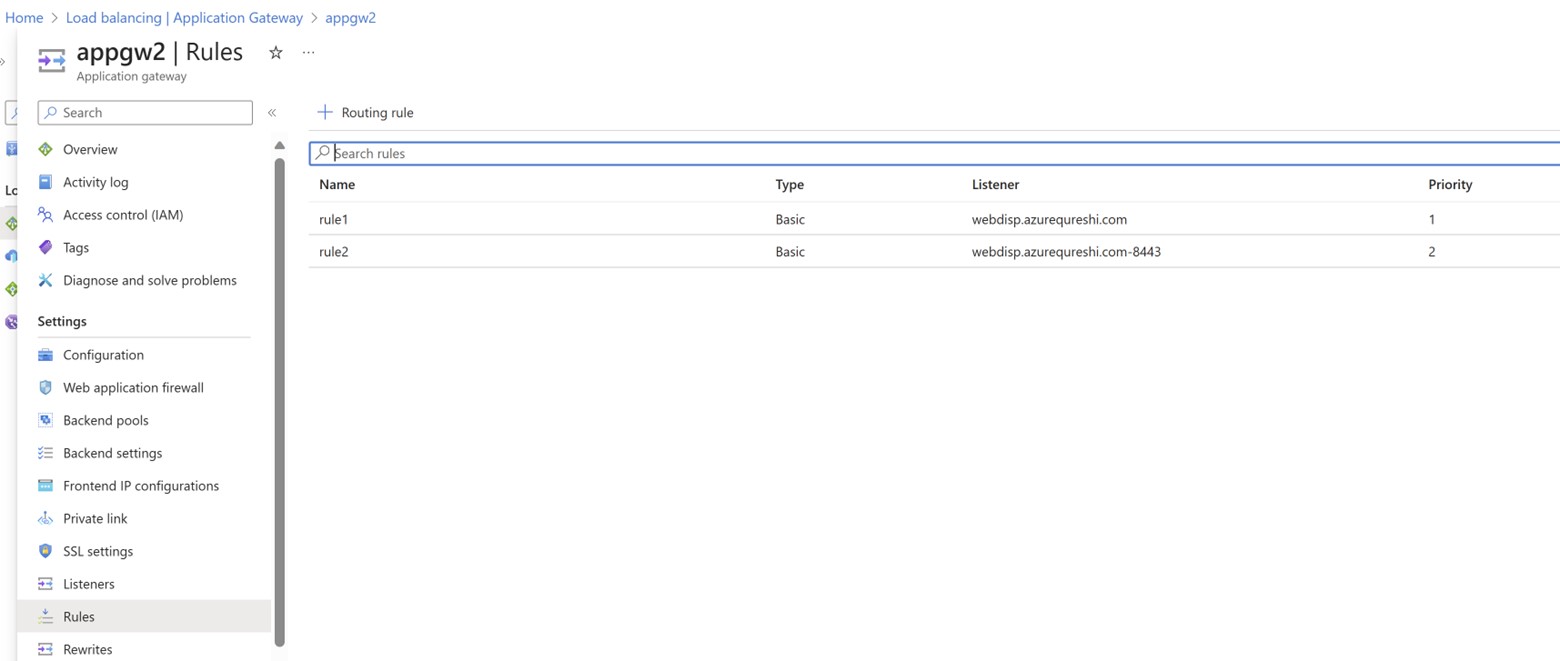Open rule1 in the rules table
The height and width of the screenshot is (661, 1560).
(334, 219)
